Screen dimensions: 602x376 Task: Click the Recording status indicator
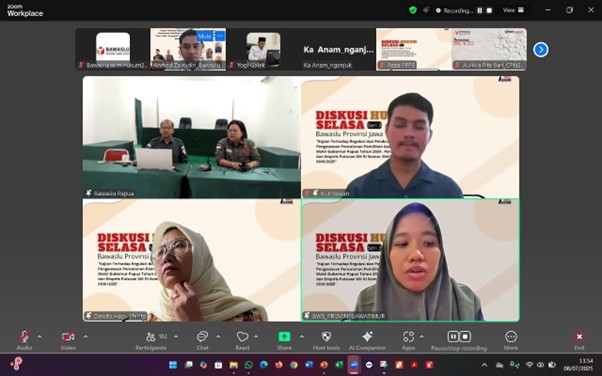point(455,11)
